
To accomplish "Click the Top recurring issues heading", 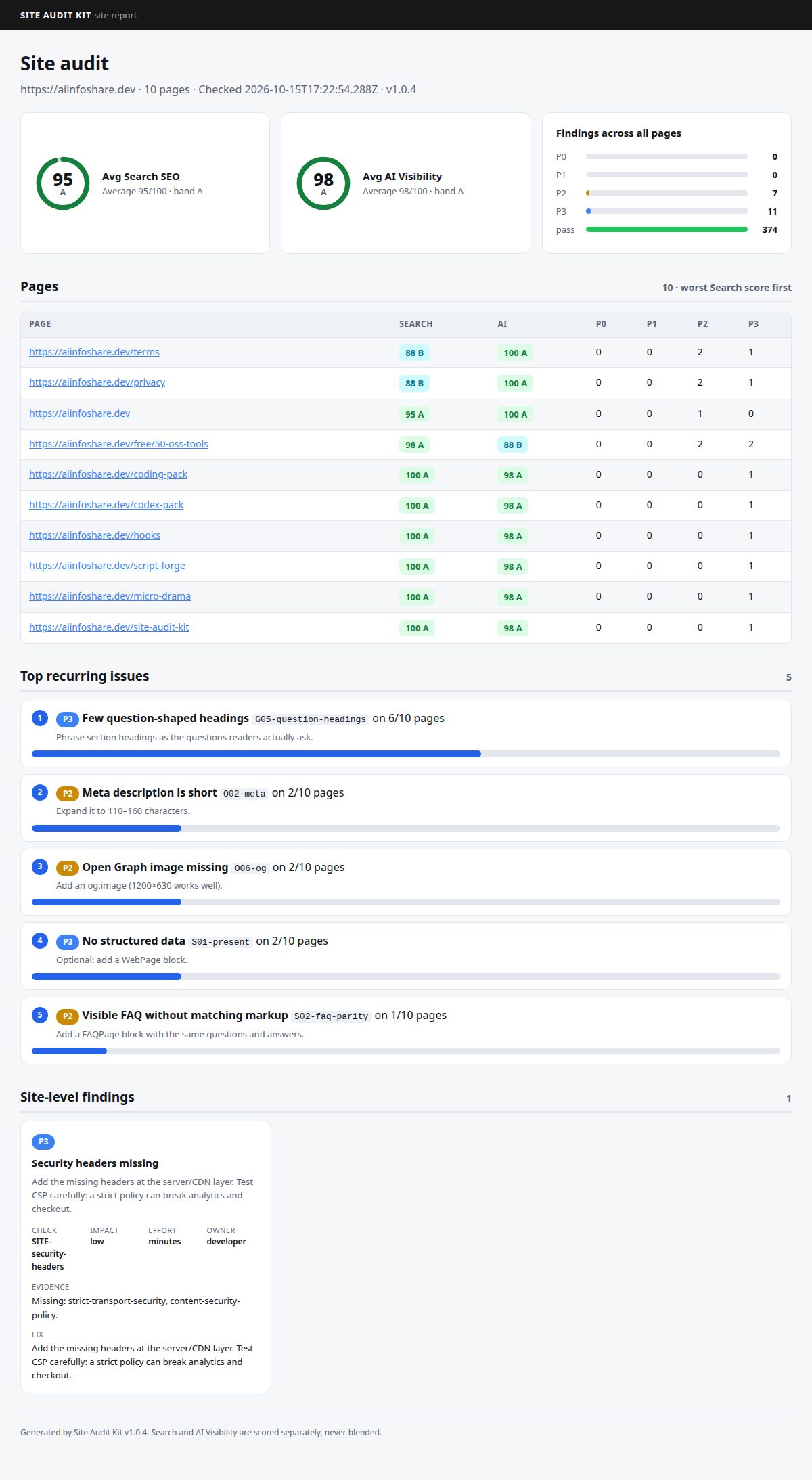I will click(x=85, y=676).
